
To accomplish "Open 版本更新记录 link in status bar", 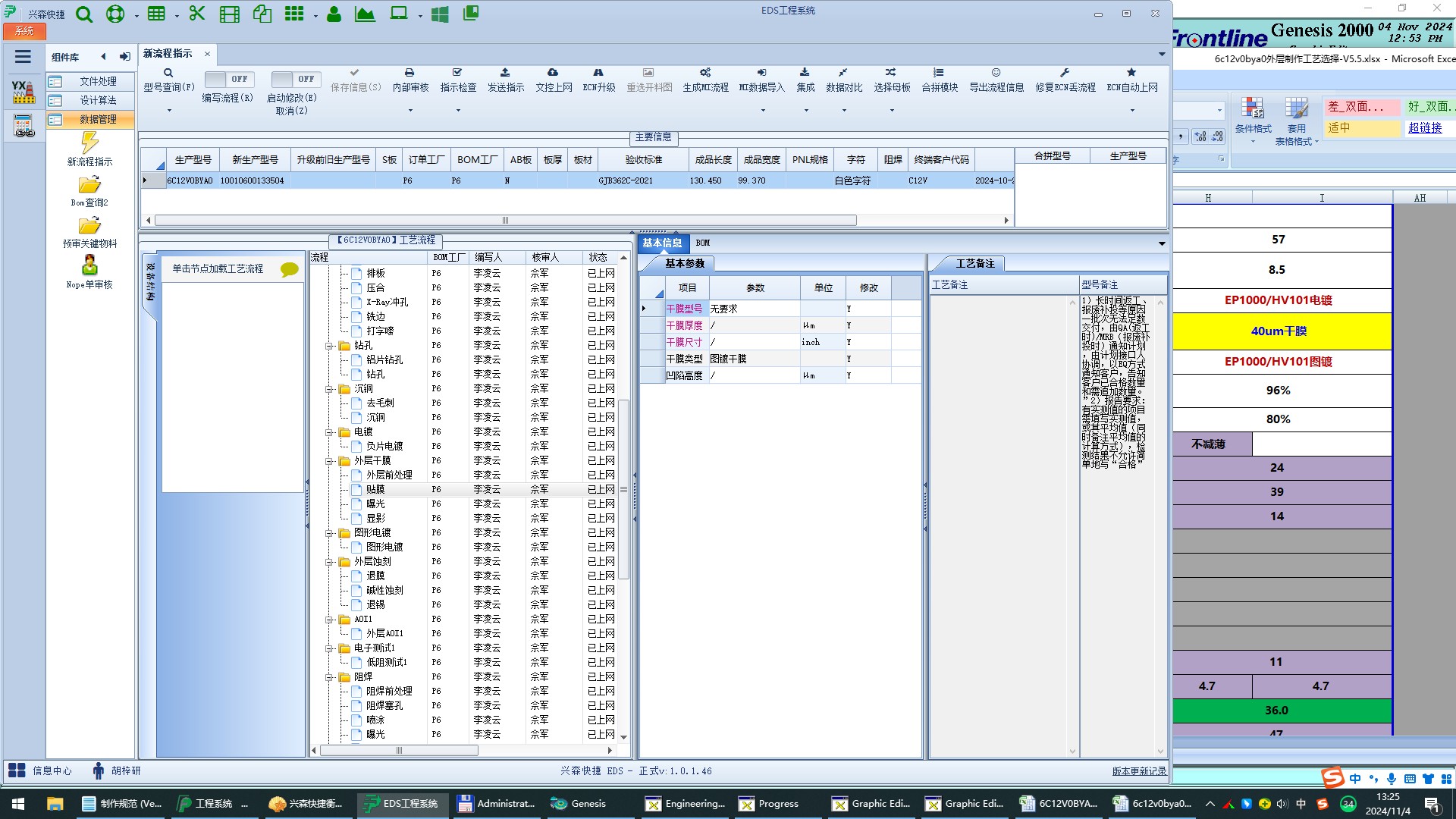I will (x=1139, y=771).
